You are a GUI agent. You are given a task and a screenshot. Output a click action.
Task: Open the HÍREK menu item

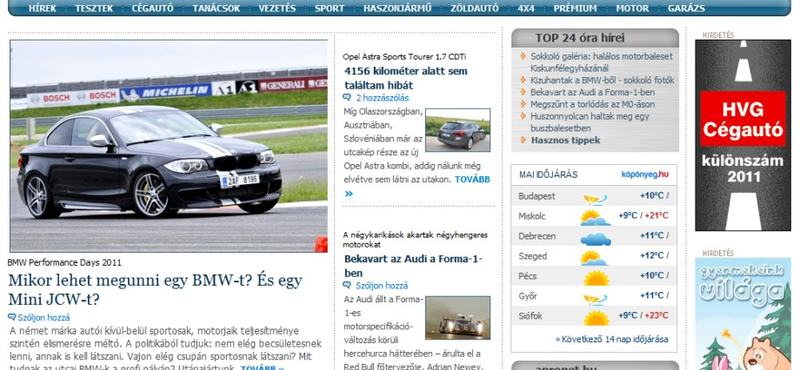42,8
